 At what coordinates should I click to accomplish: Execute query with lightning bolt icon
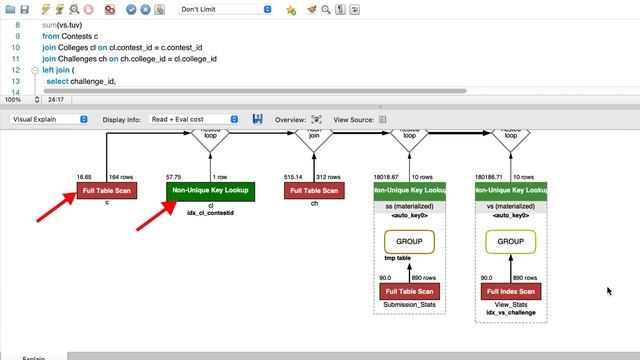tap(45, 9)
